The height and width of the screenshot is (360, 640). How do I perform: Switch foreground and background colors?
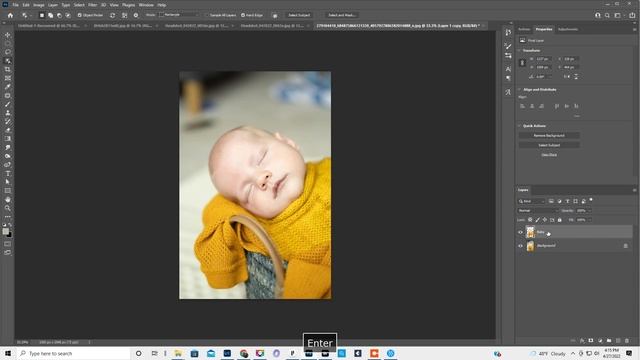pyautogui.click(x=10, y=224)
